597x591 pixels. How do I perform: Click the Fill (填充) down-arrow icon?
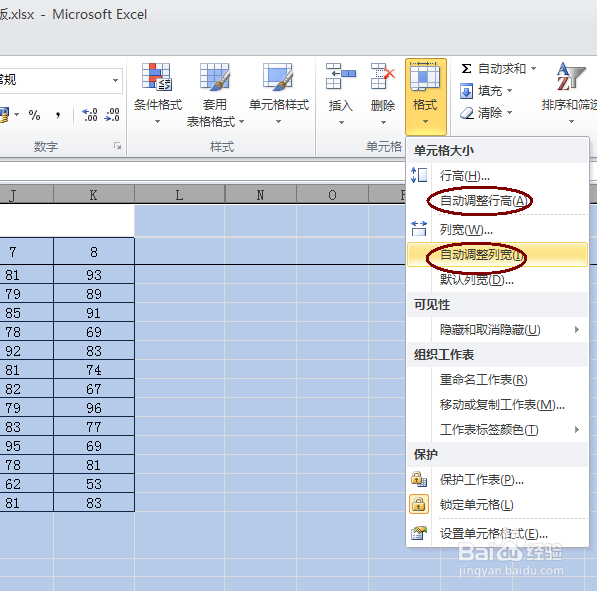click(x=466, y=91)
